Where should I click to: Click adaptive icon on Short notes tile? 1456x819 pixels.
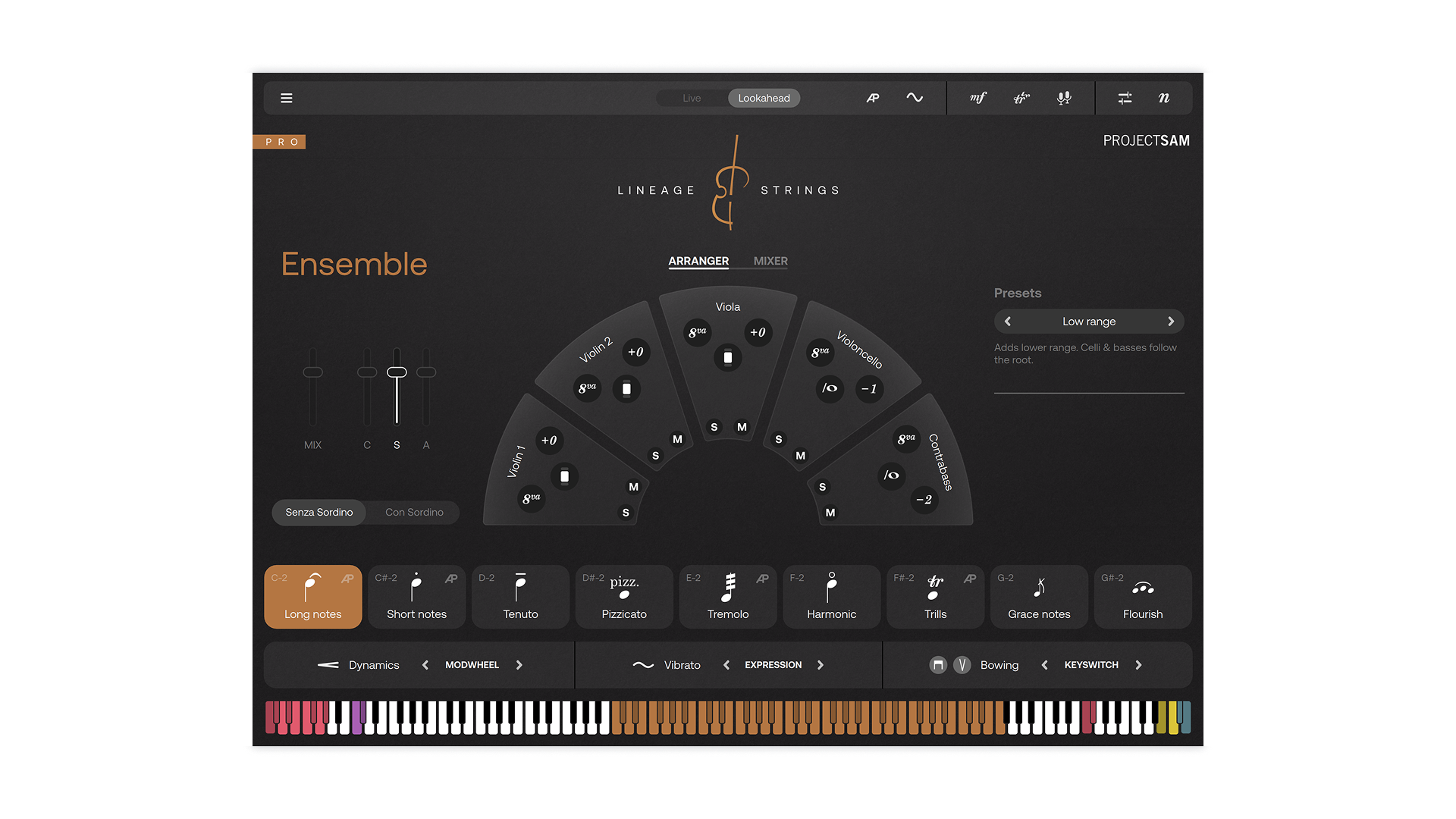(x=451, y=579)
